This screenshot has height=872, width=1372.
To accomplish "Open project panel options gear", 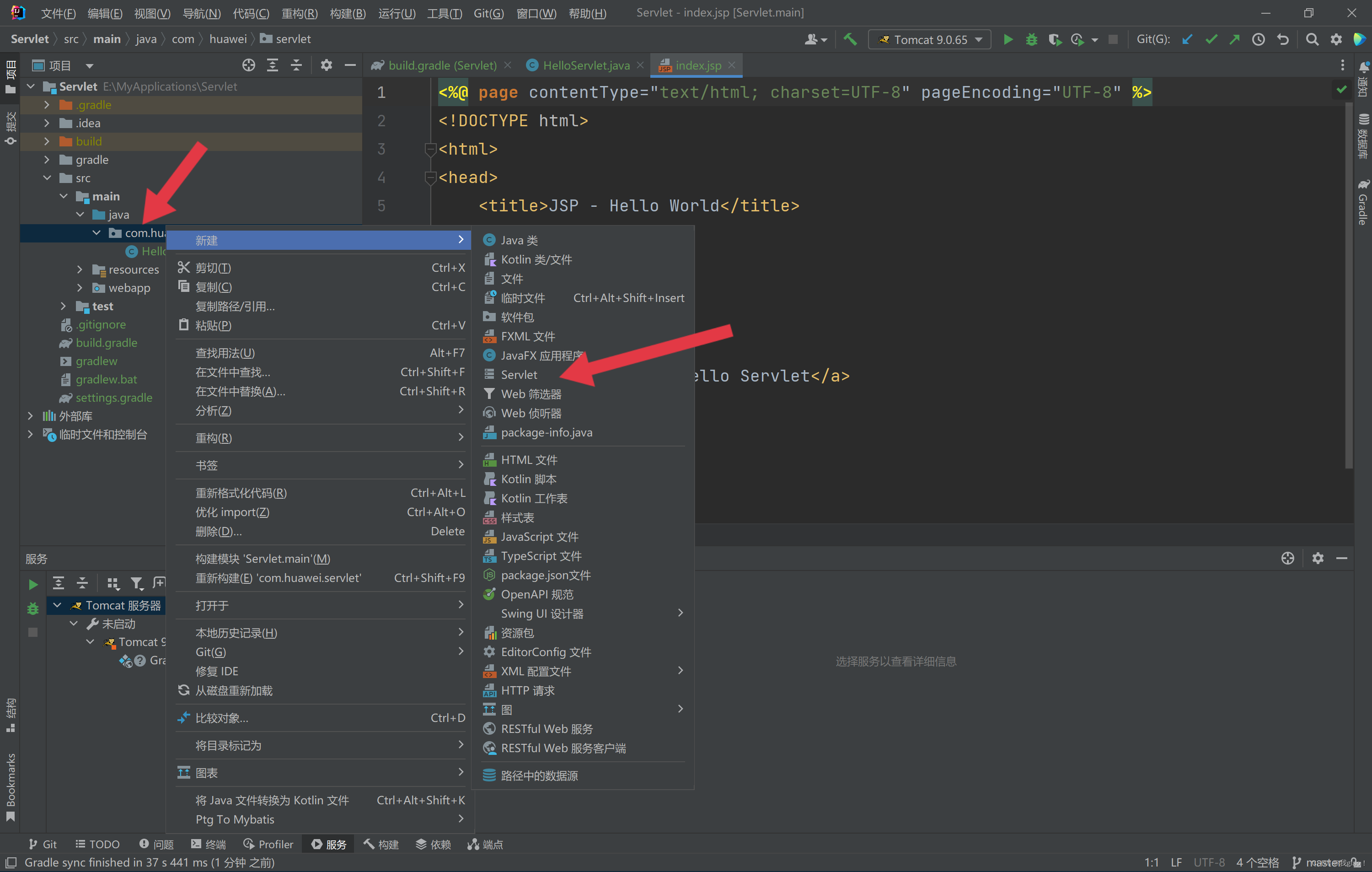I will click(326, 65).
